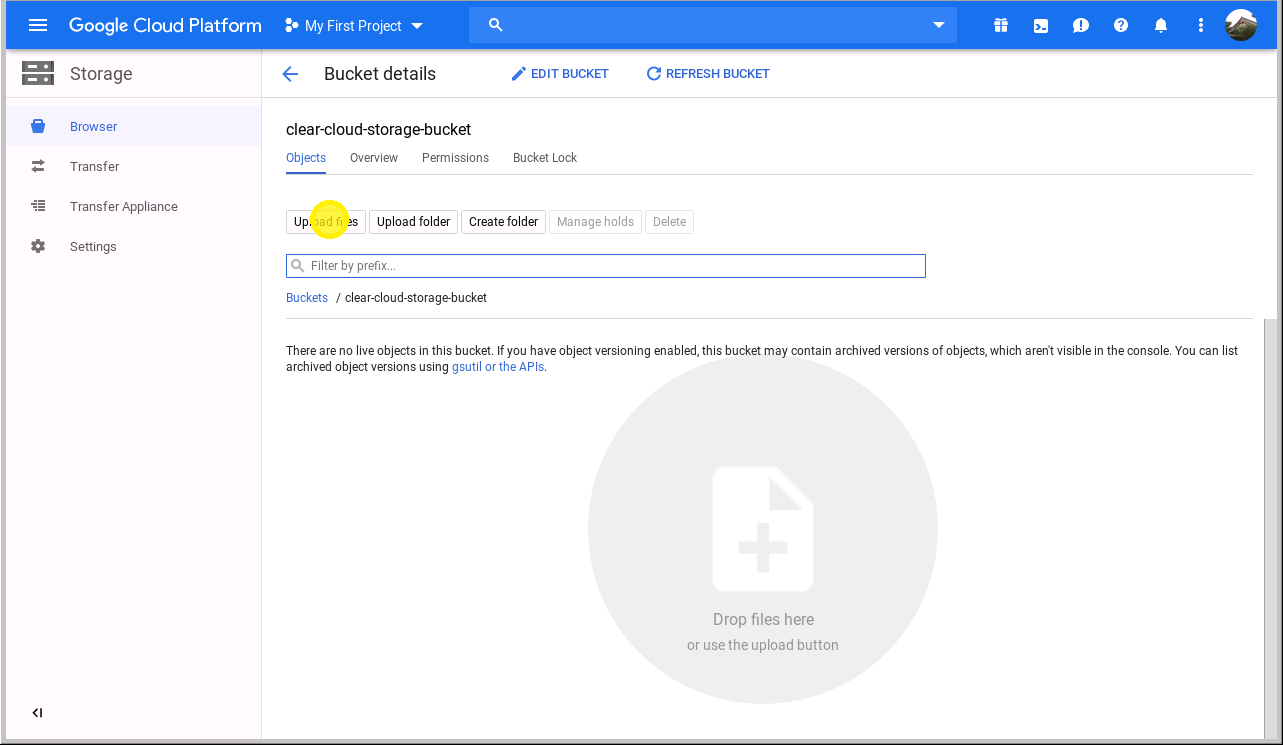Image resolution: width=1283 pixels, height=745 pixels.
Task: Click EDIT BUCKET button
Action: 560,73
